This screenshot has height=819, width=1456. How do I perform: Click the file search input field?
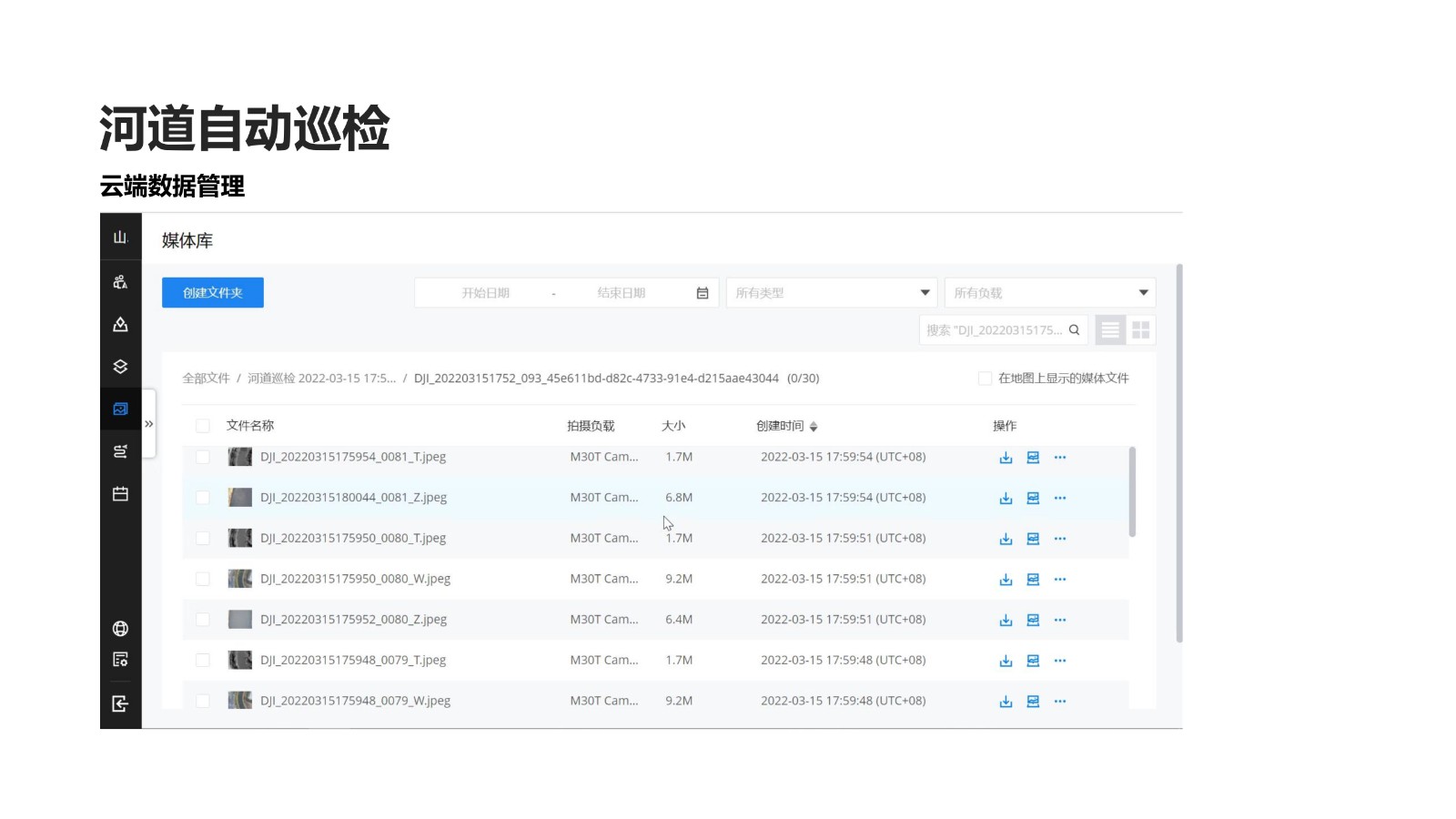[994, 330]
